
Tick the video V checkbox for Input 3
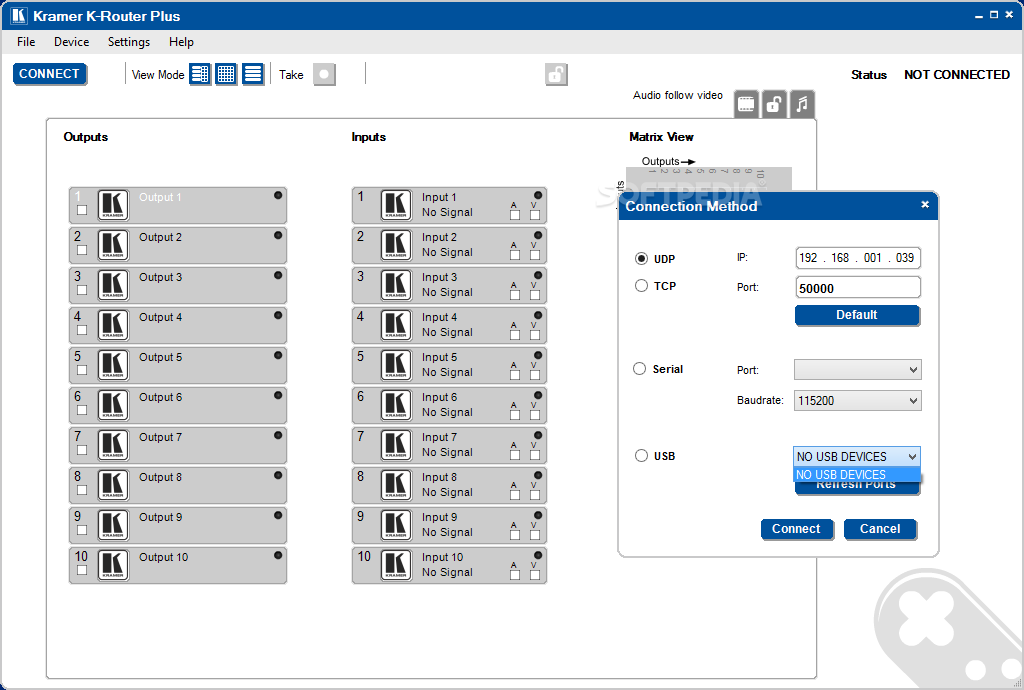[x=535, y=295]
